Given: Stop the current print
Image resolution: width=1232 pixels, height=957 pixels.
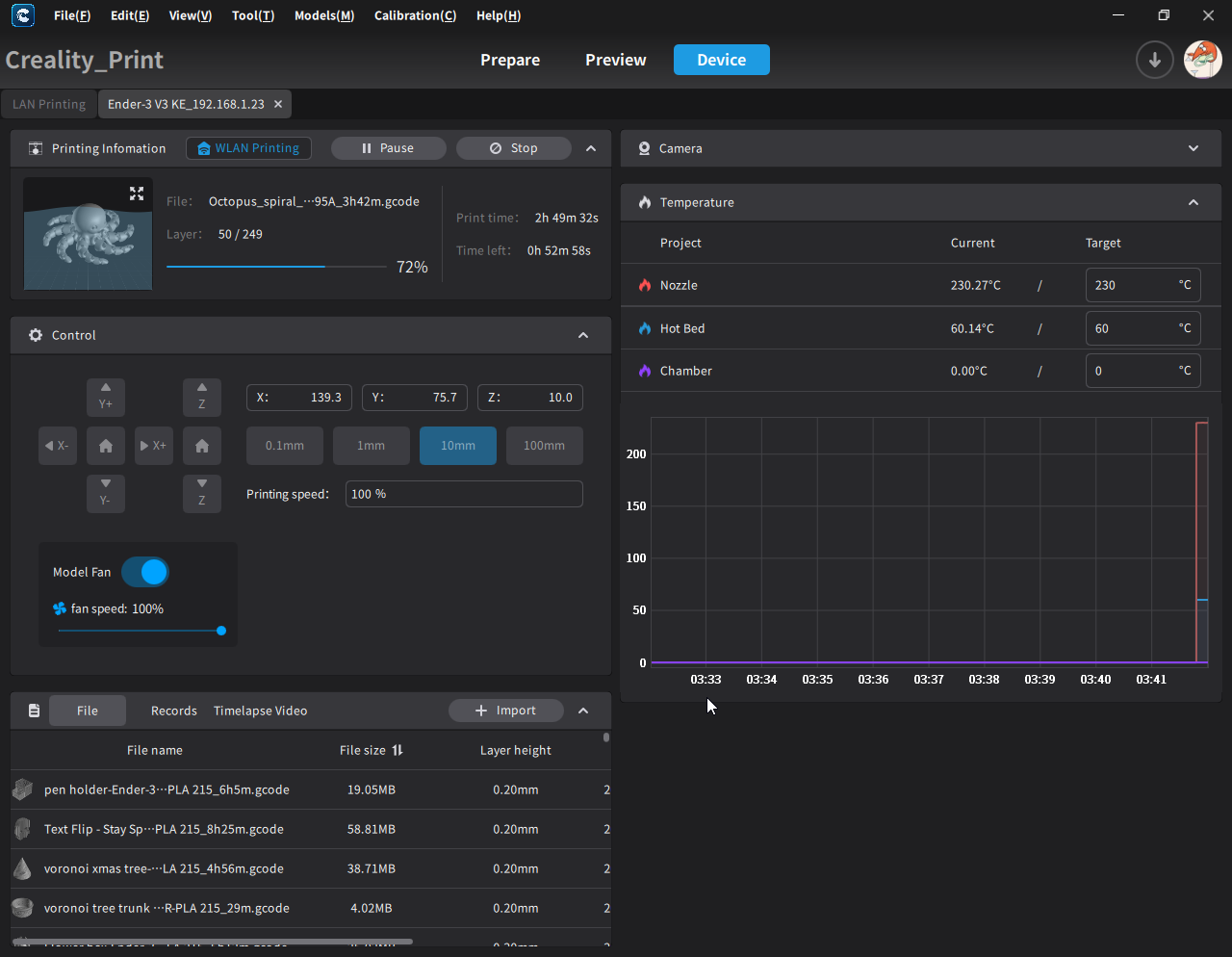Looking at the screenshot, I should point(514,148).
